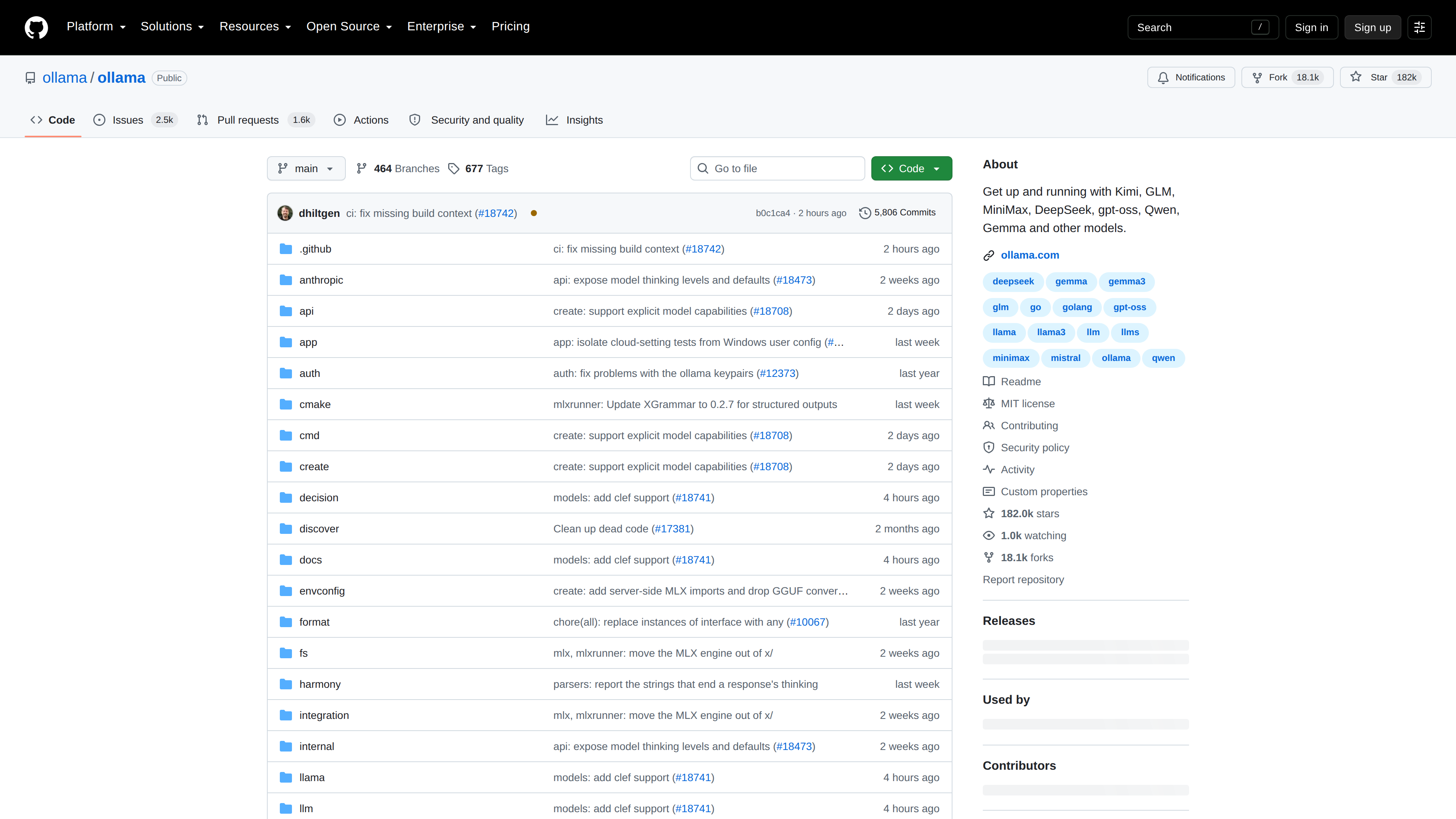Open the cmake folder
Screen dimensions: 1456x819
point(315,405)
